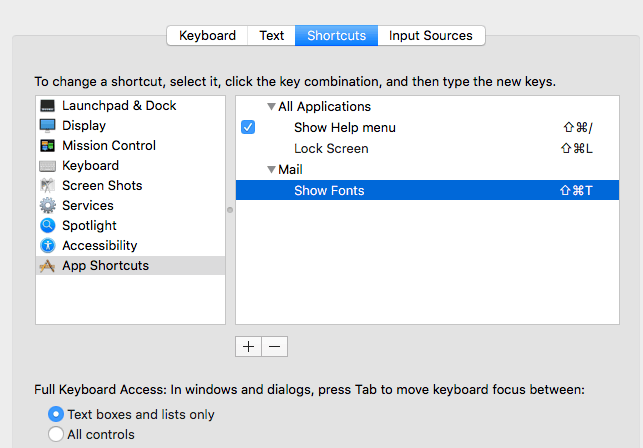Select the Services gear icon
Image resolution: width=643 pixels, height=448 pixels.
pos(47,206)
